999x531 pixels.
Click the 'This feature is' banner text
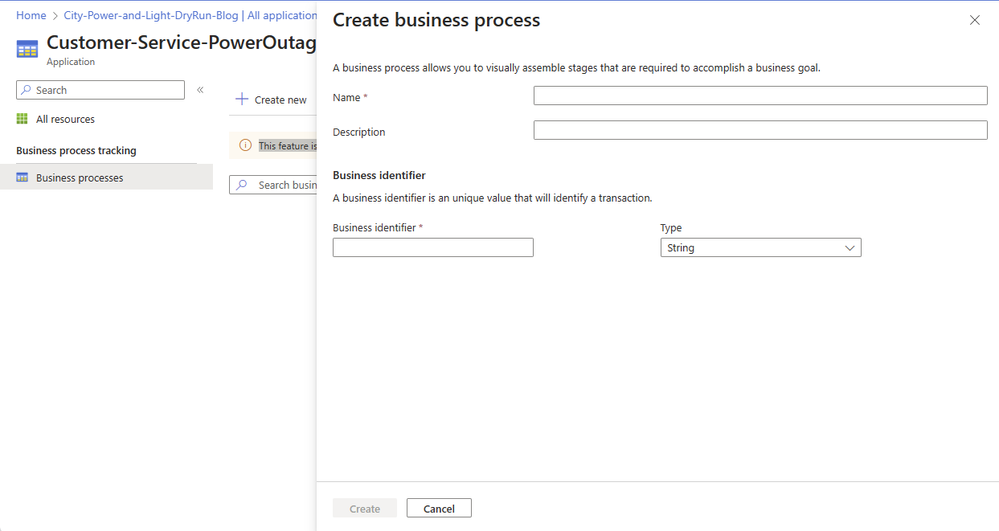(287, 146)
